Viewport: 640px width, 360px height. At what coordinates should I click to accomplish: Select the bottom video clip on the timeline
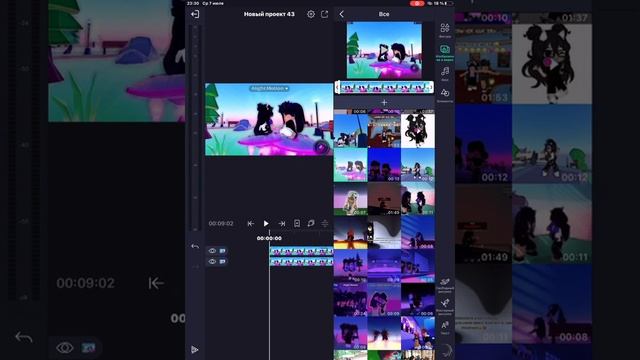301,262
